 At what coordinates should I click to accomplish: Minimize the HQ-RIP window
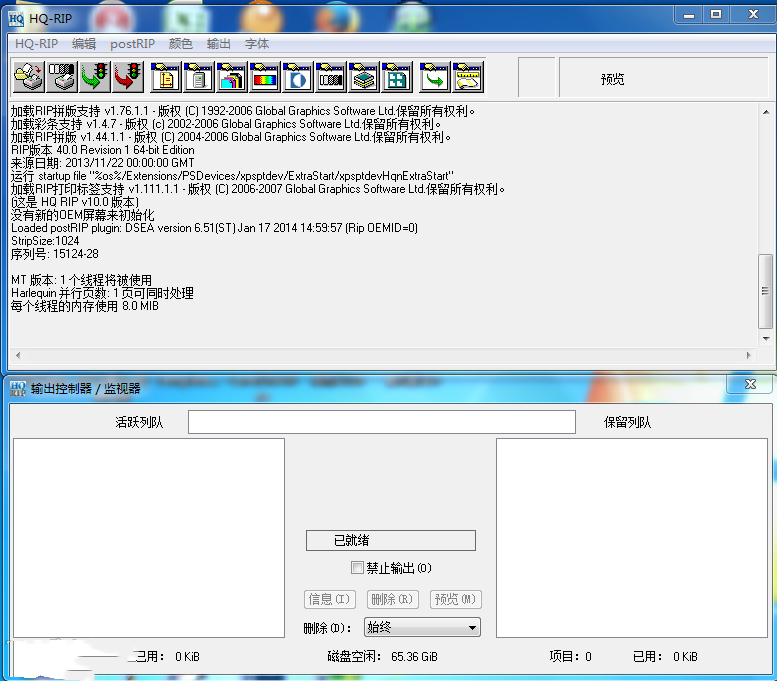click(x=689, y=15)
